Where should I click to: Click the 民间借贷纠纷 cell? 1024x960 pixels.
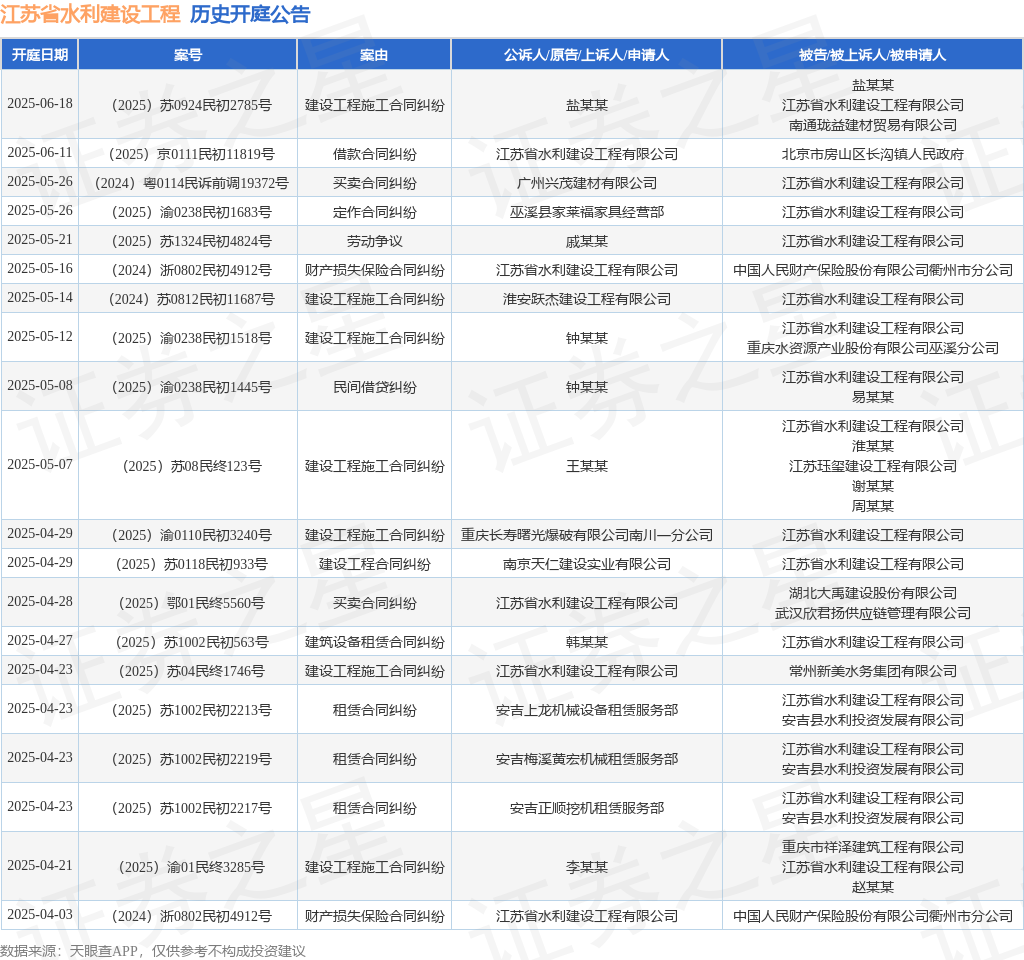[x=374, y=387]
